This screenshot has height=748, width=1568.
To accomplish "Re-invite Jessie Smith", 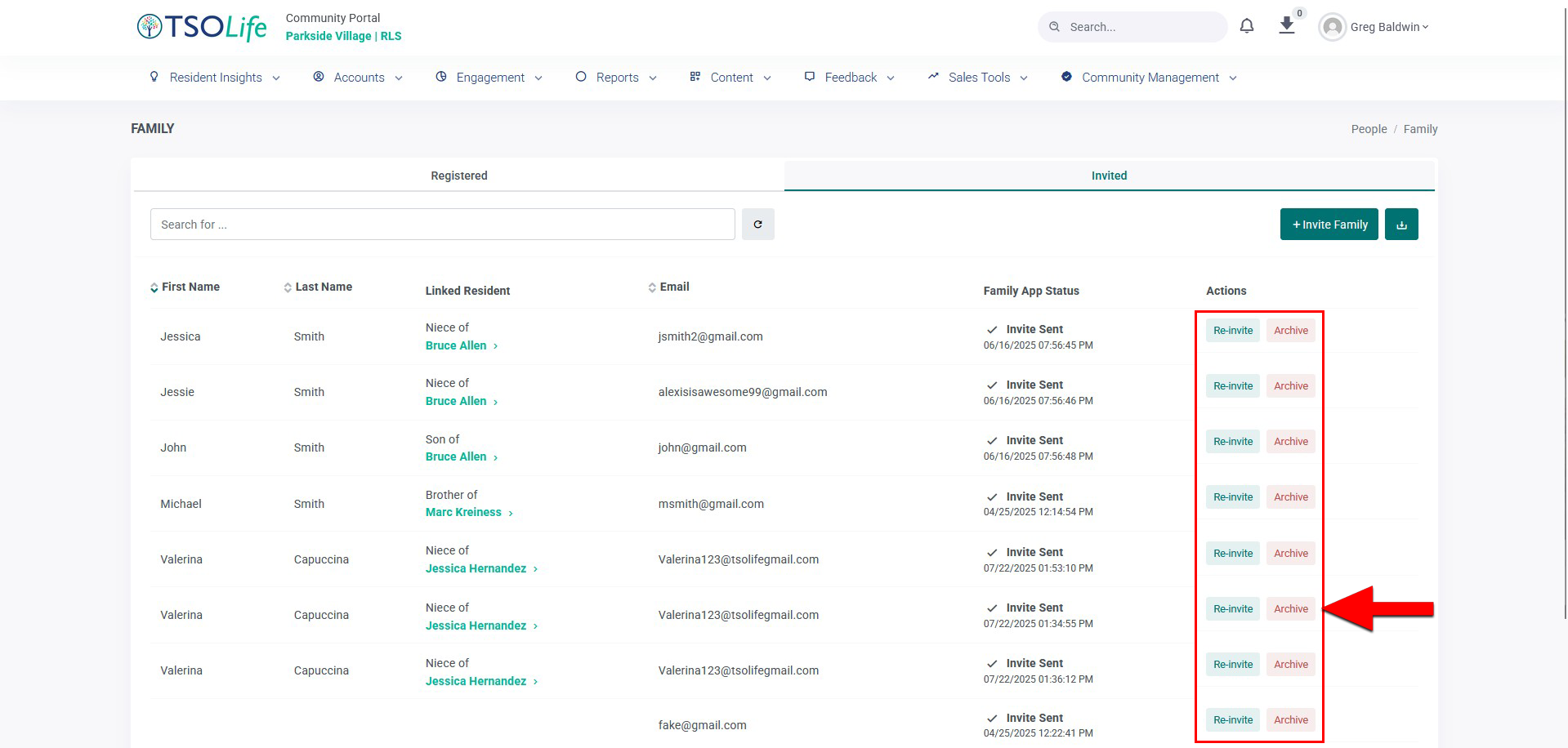I will (x=1233, y=385).
